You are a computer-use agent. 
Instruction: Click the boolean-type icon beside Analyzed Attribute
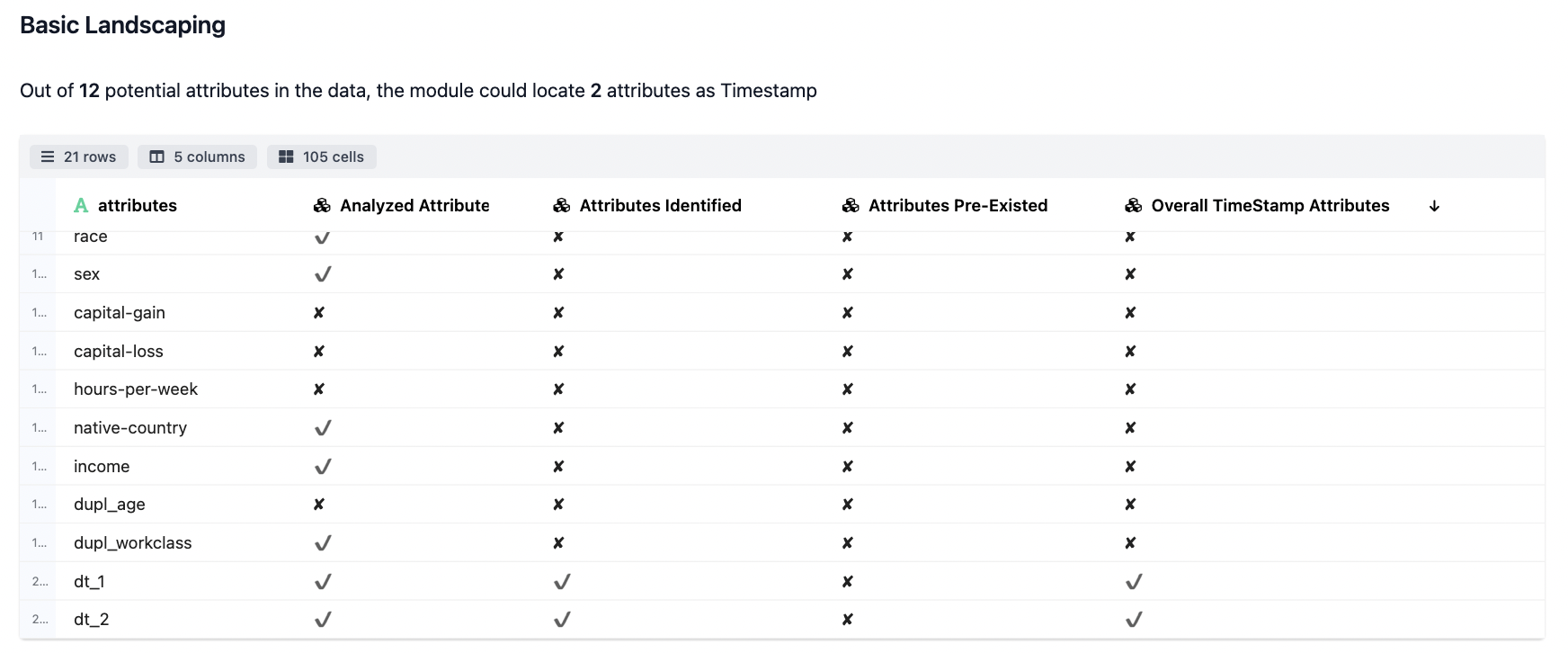tap(322, 205)
